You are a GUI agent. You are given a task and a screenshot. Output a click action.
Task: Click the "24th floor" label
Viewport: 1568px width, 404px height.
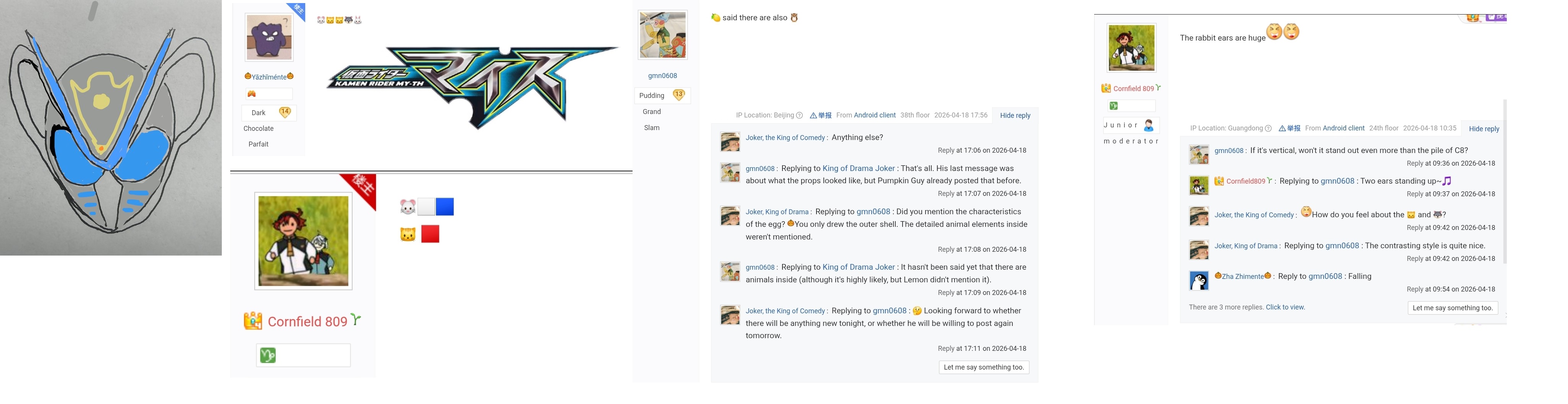point(1384,129)
